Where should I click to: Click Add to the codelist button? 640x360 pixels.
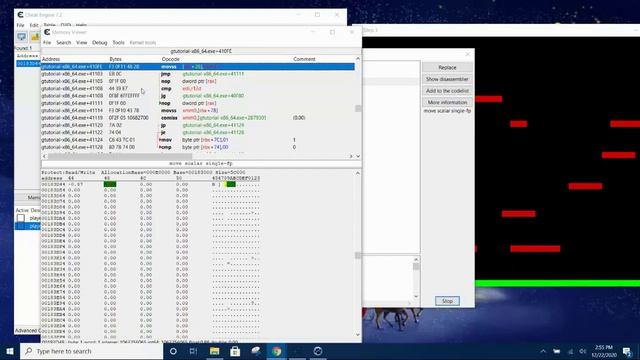pyautogui.click(x=447, y=91)
